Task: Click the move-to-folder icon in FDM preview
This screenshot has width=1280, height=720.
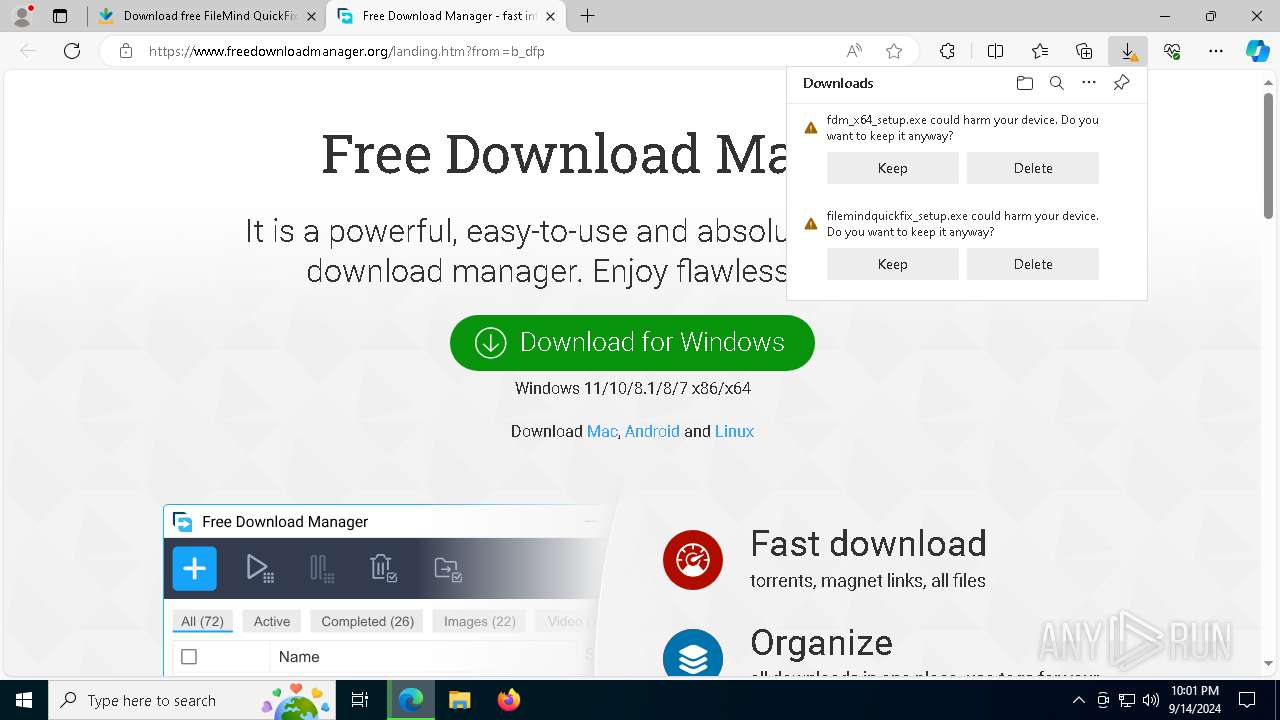Action: [448, 569]
